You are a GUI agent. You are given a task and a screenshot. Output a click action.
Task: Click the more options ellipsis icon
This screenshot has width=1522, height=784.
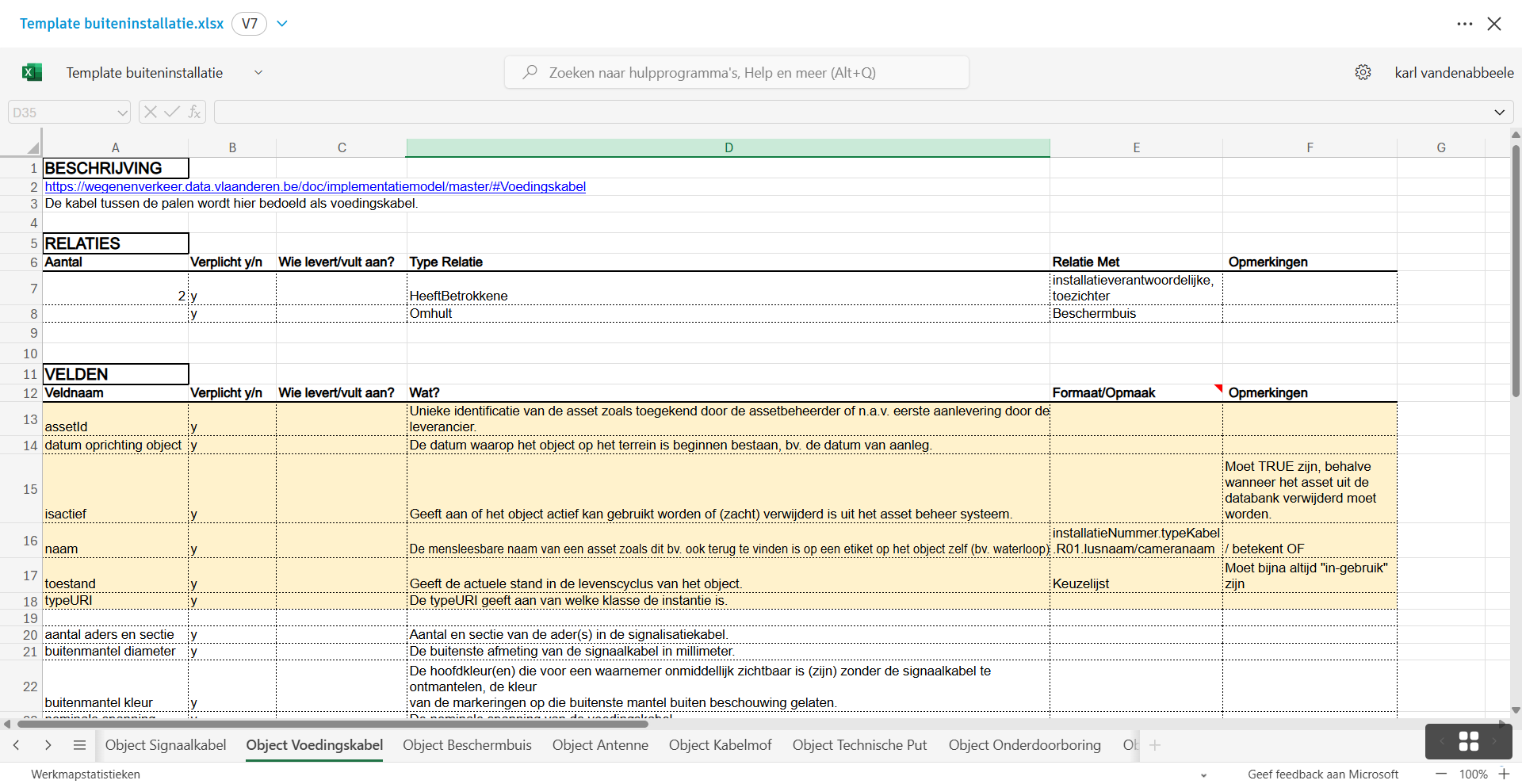(1464, 24)
